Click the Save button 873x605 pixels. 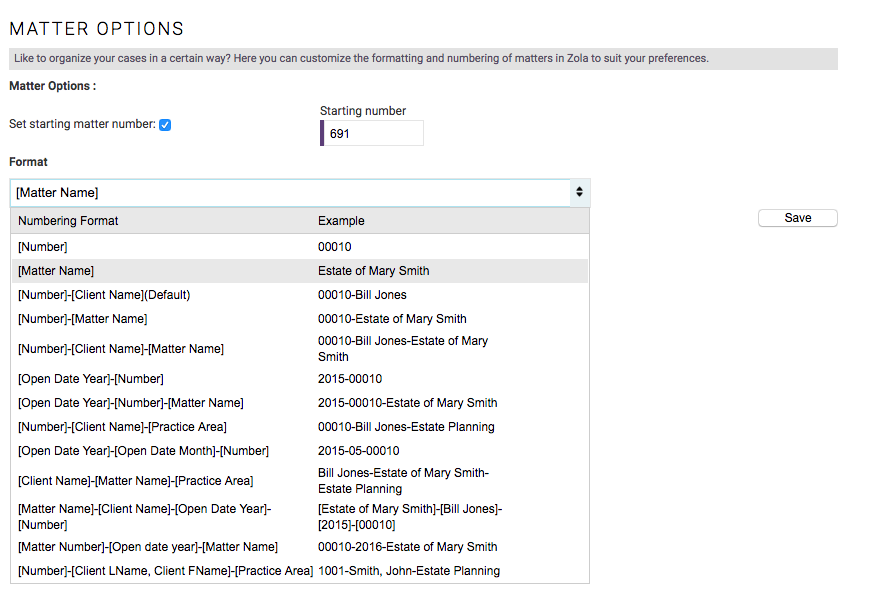point(797,218)
